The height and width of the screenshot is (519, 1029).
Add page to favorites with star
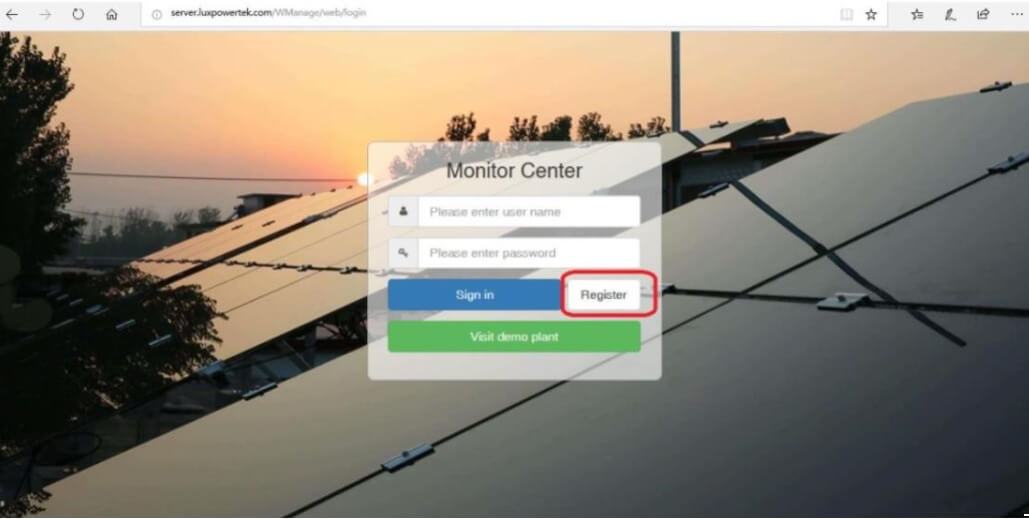coord(871,14)
